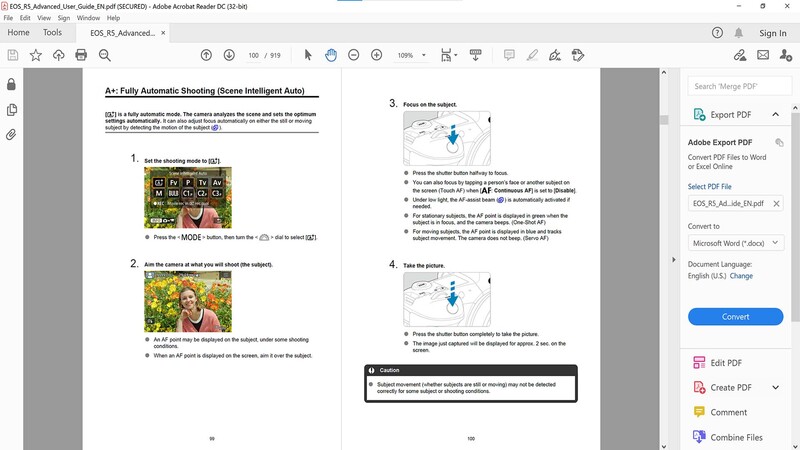800x450 pixels.
Task: Collapse the right tools pane arrow
Action: [673, 260]
